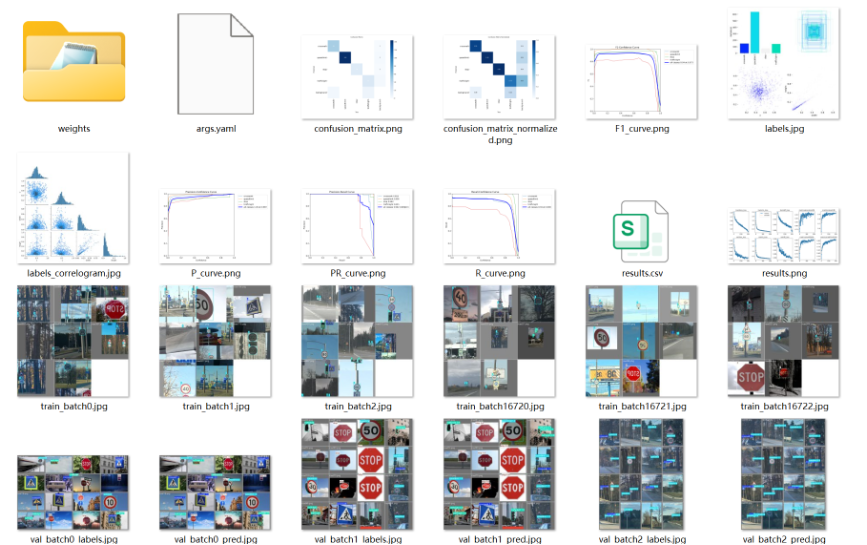
Task: Click the 'train_batch0.jpg' file name
Action: click(x=74, y=406)
